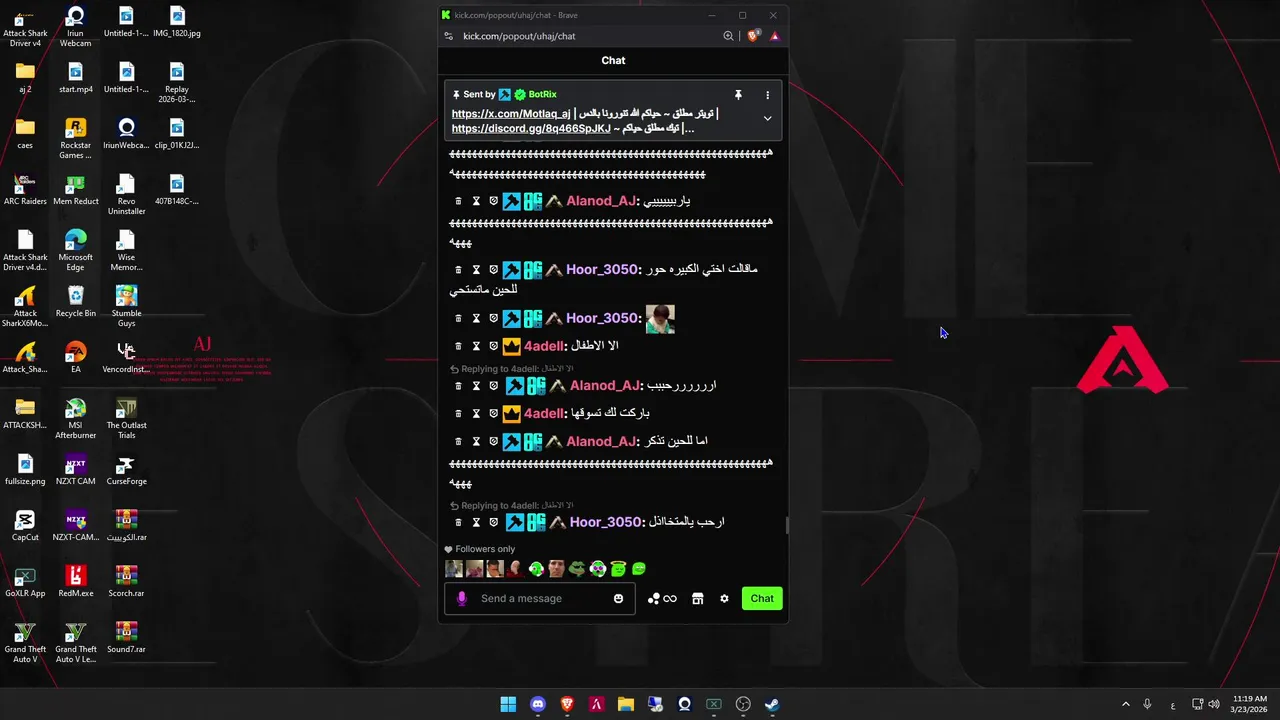This screenshot has height=720, width=1280.
Task: Open Grand Theft Auto V desktop shortcut
Action: click(x=25, y=642)
